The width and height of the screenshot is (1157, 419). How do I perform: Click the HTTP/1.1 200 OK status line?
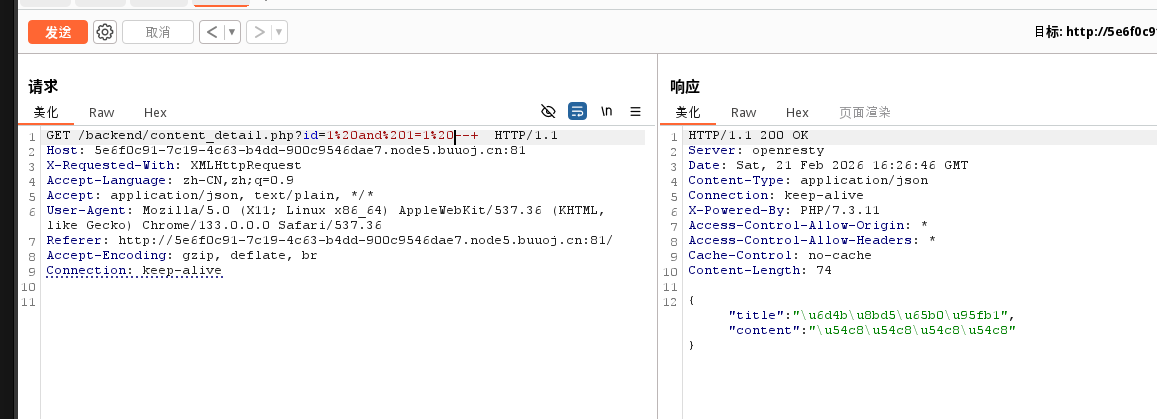[x=748, y=136]
